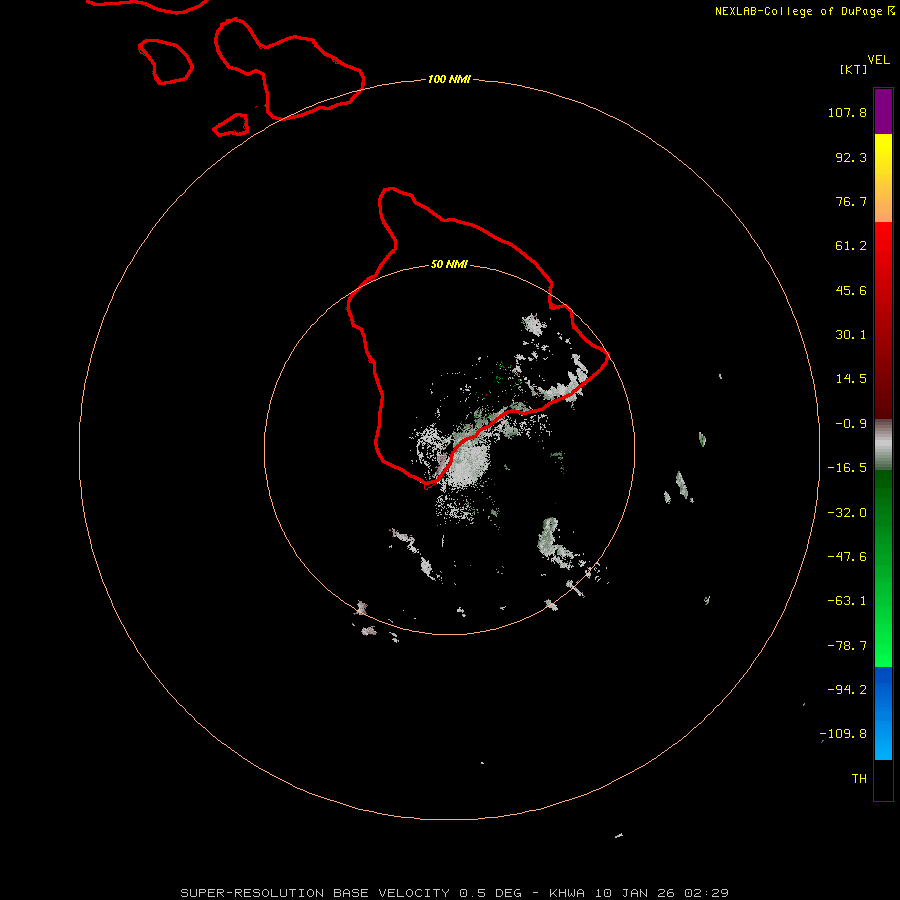
Task: Select the -16.5 legend value
Action: click(847, 468)
